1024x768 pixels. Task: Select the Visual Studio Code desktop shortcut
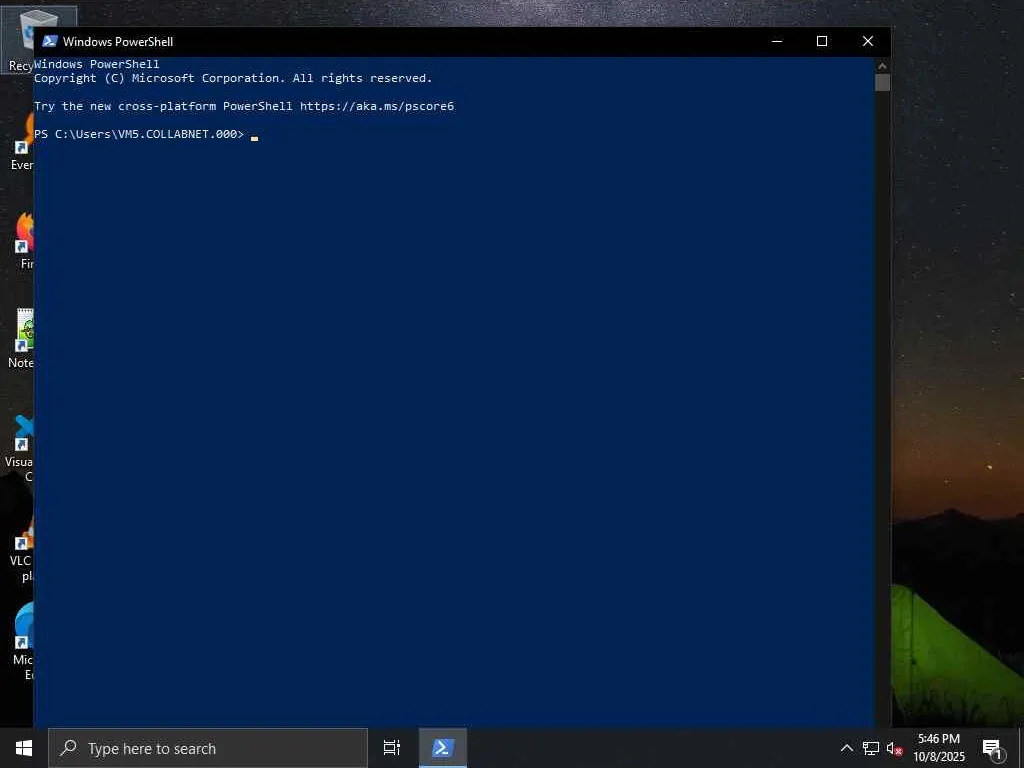(x=20, y=447)
